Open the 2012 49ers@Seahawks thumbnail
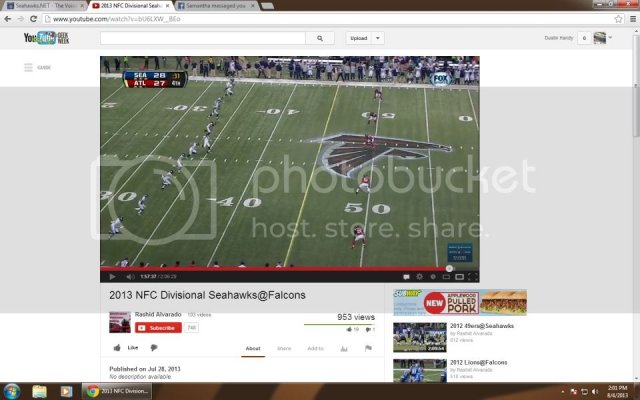The height and width of the screenshot is (400, 640). [420, 337]
